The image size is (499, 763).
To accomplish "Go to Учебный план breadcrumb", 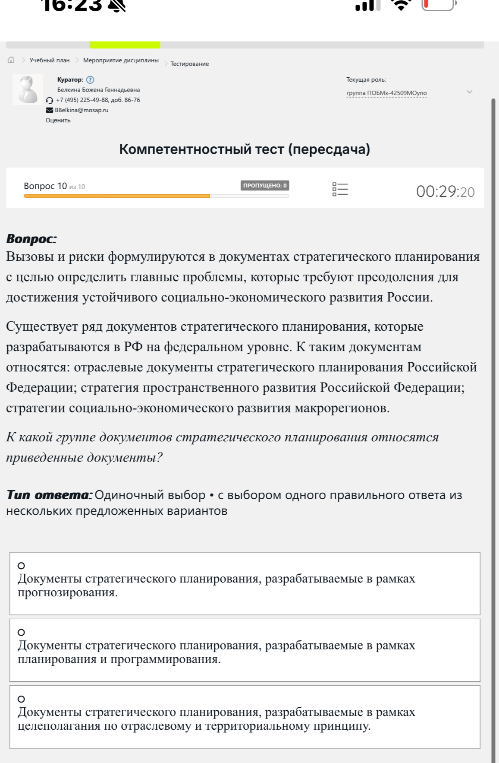I will 50,60.
